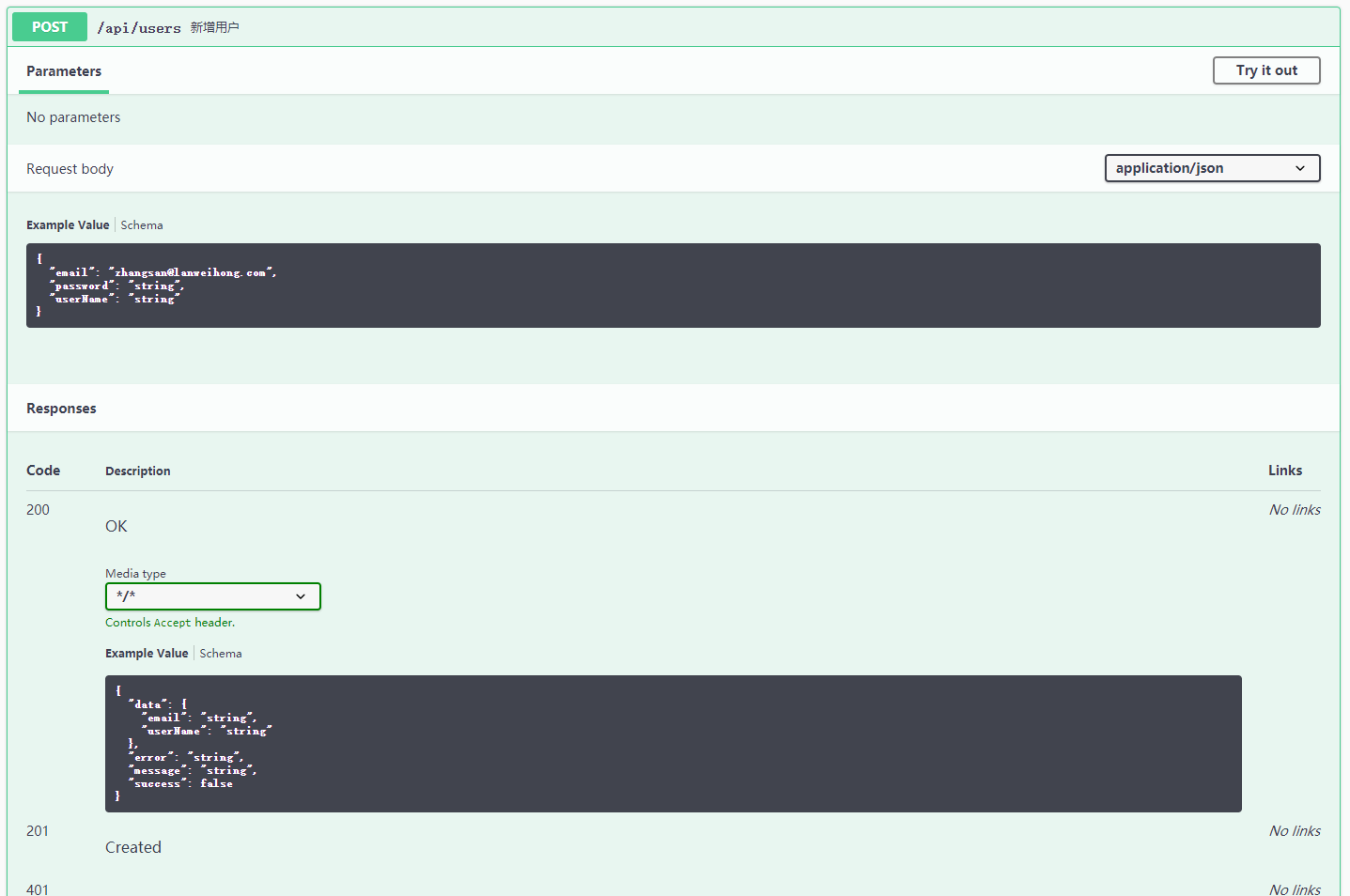This screenshot has width=1350, height=896.
Task: Open the Media type dropdown showing */*
Action: (x=212, y=596)
